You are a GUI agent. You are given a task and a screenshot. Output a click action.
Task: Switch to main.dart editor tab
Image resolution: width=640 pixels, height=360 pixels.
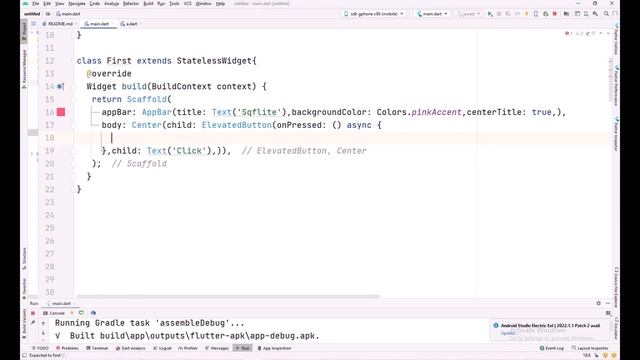tap(98, 24)
